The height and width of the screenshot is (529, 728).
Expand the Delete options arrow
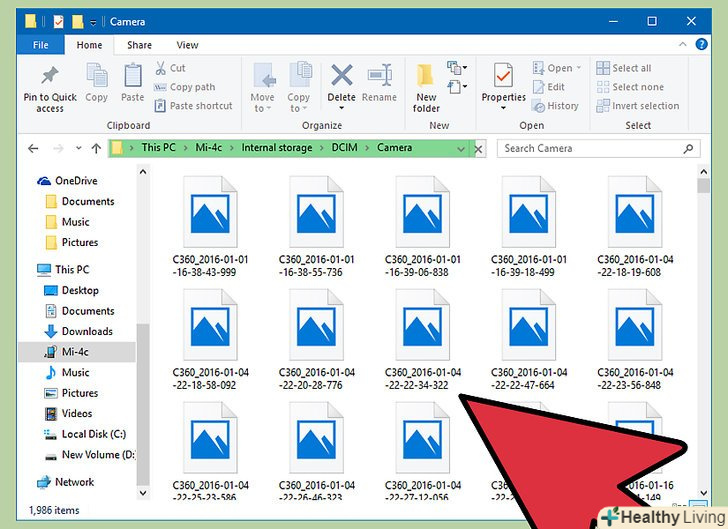342,108
